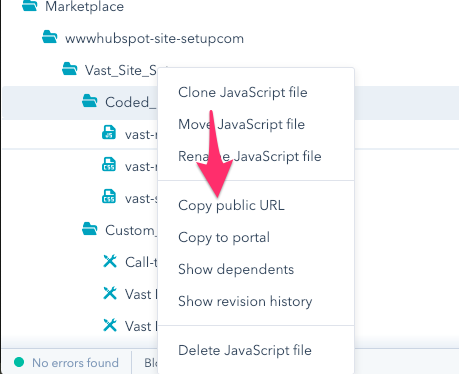The image size is (459, 374).
Task: Click the No errors found status text
Action: (x=75, y=363)
